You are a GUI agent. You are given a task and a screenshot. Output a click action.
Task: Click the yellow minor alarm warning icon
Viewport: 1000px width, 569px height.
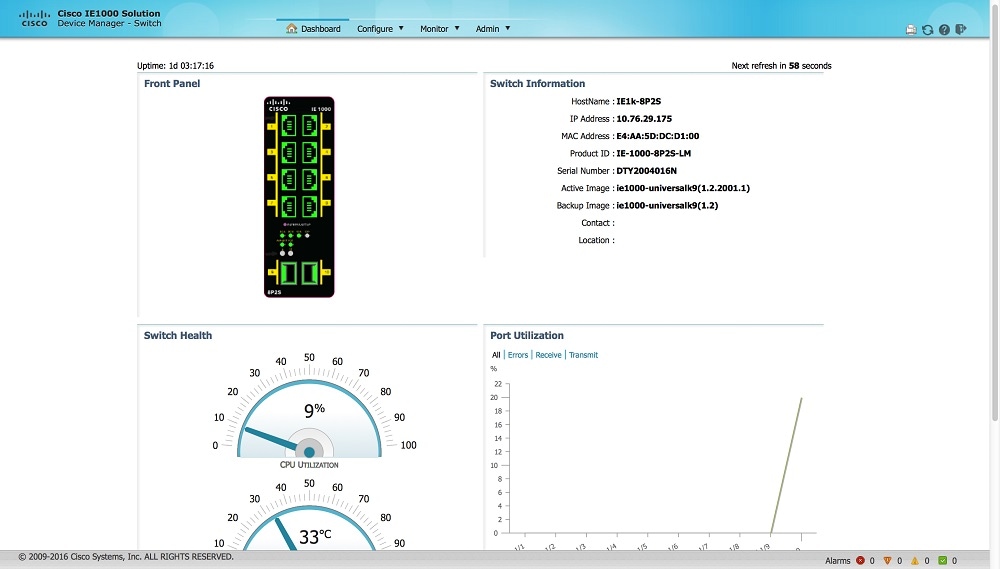914,561
